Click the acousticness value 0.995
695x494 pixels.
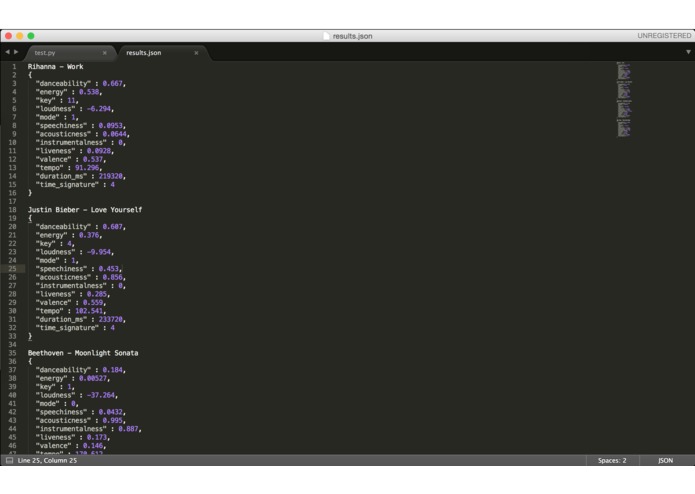click(113, 420)
